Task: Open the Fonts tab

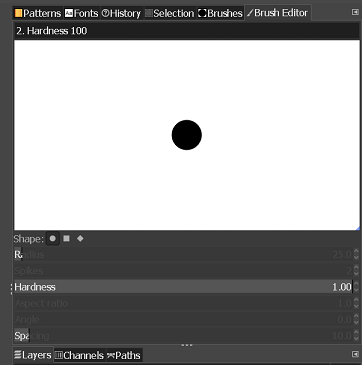Action: (x=82, y=13)
